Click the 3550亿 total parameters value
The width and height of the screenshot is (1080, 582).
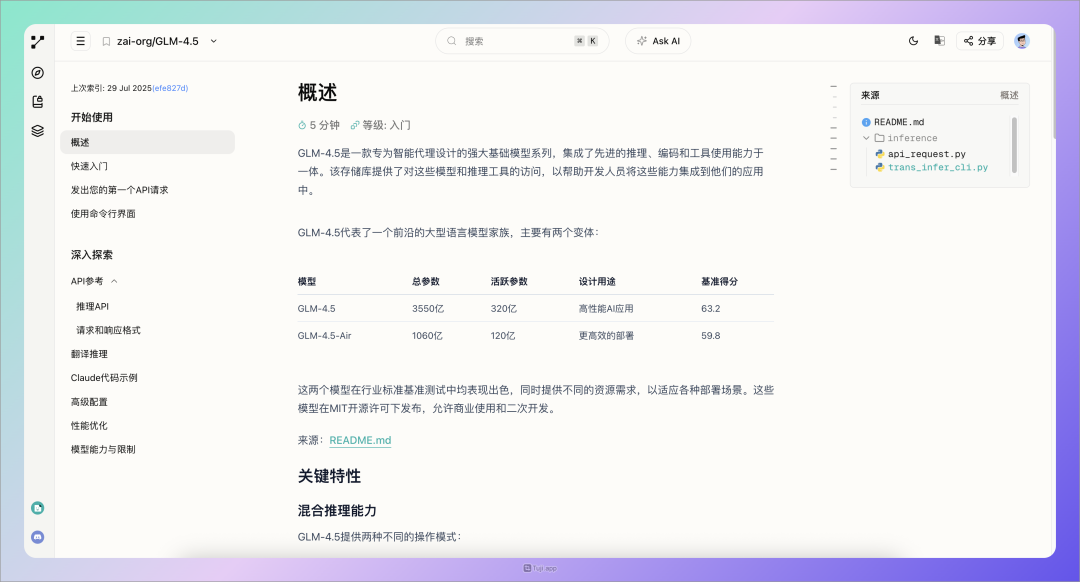pos(428,309)
